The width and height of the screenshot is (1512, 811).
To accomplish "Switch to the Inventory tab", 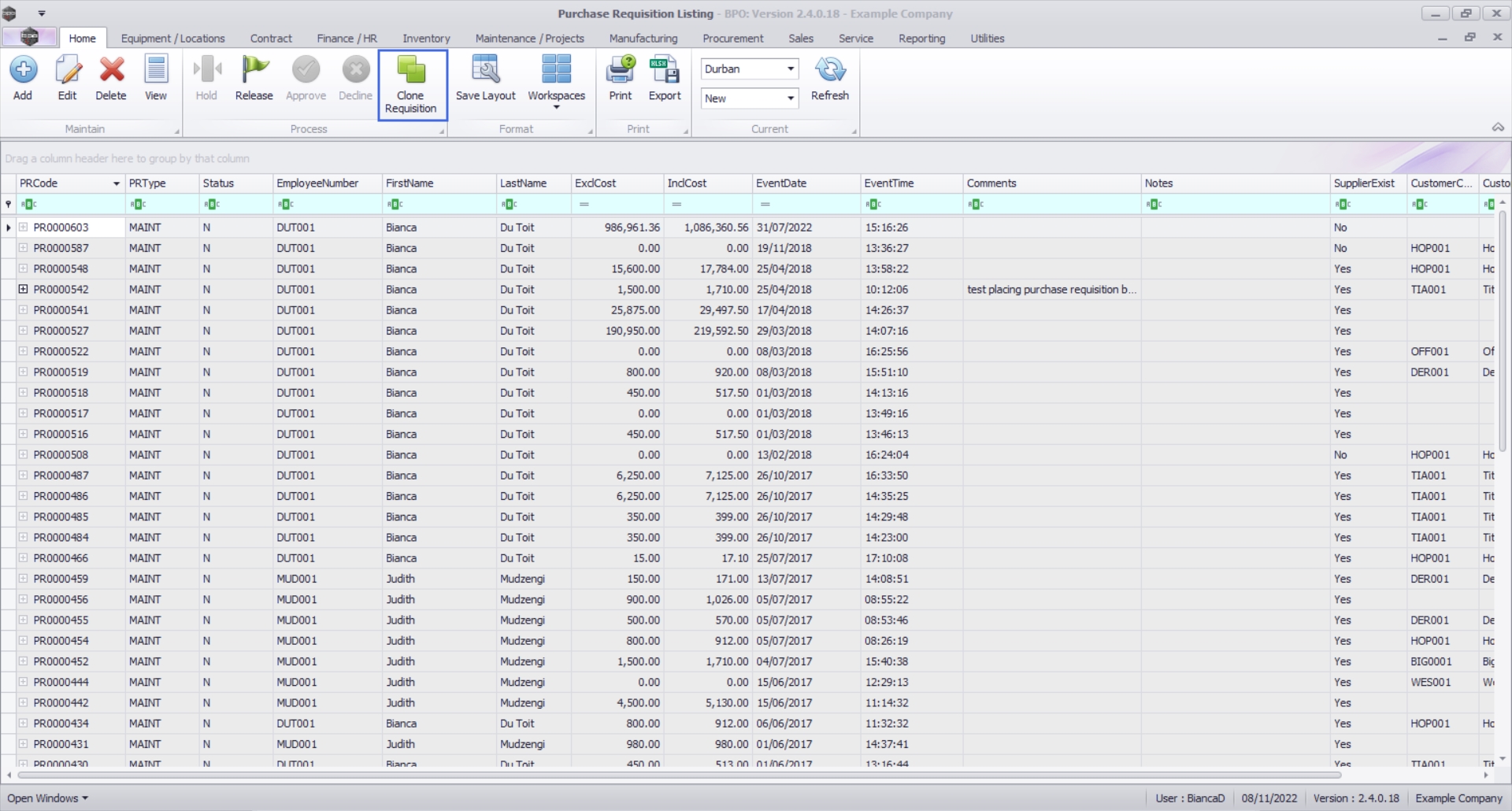I will [426, 39].
